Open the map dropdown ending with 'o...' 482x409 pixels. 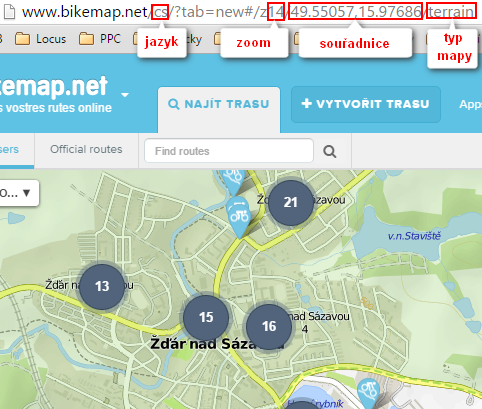click(x=19, y=193)
